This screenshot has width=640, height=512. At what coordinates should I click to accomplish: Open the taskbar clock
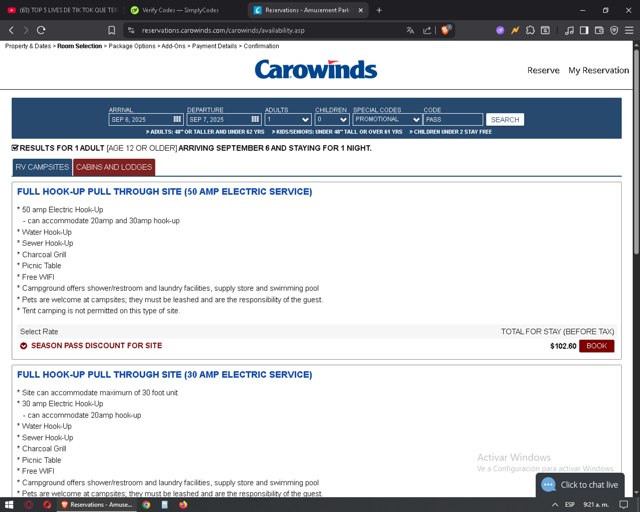point(596,505)
